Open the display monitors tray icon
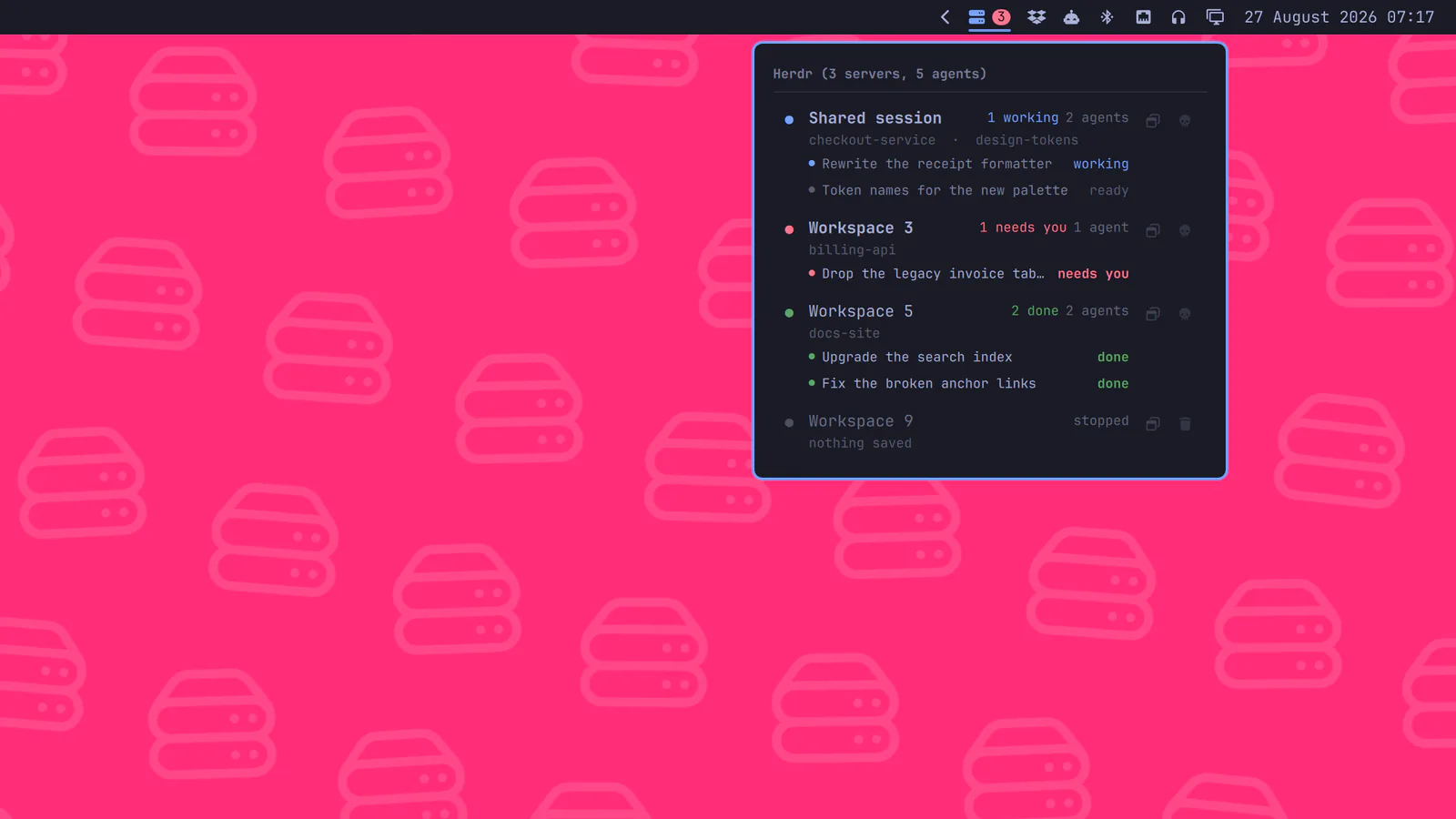1456x819 pixels. point(1215,17)
